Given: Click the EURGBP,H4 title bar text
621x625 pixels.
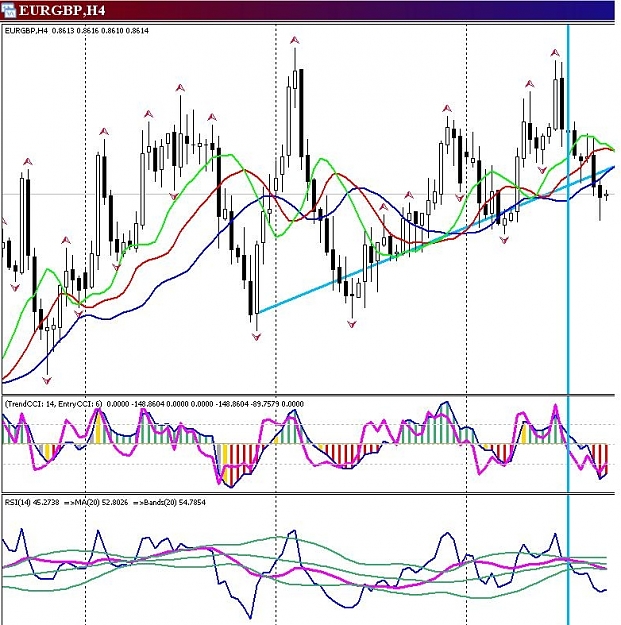Looking at the screenshot, I should click(x=62, y=10).
